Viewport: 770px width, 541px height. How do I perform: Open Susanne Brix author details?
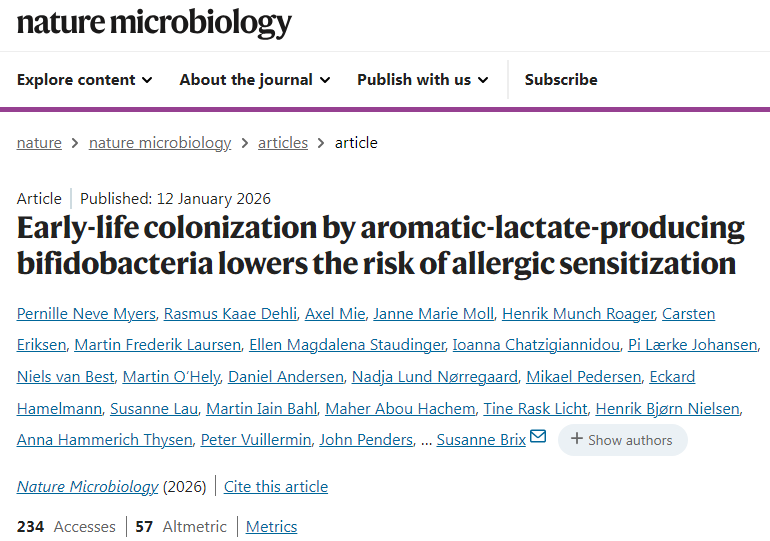point(481,440)
